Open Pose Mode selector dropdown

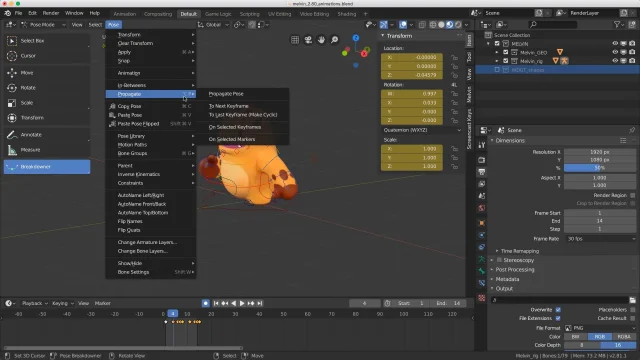(x=43, y=25)
